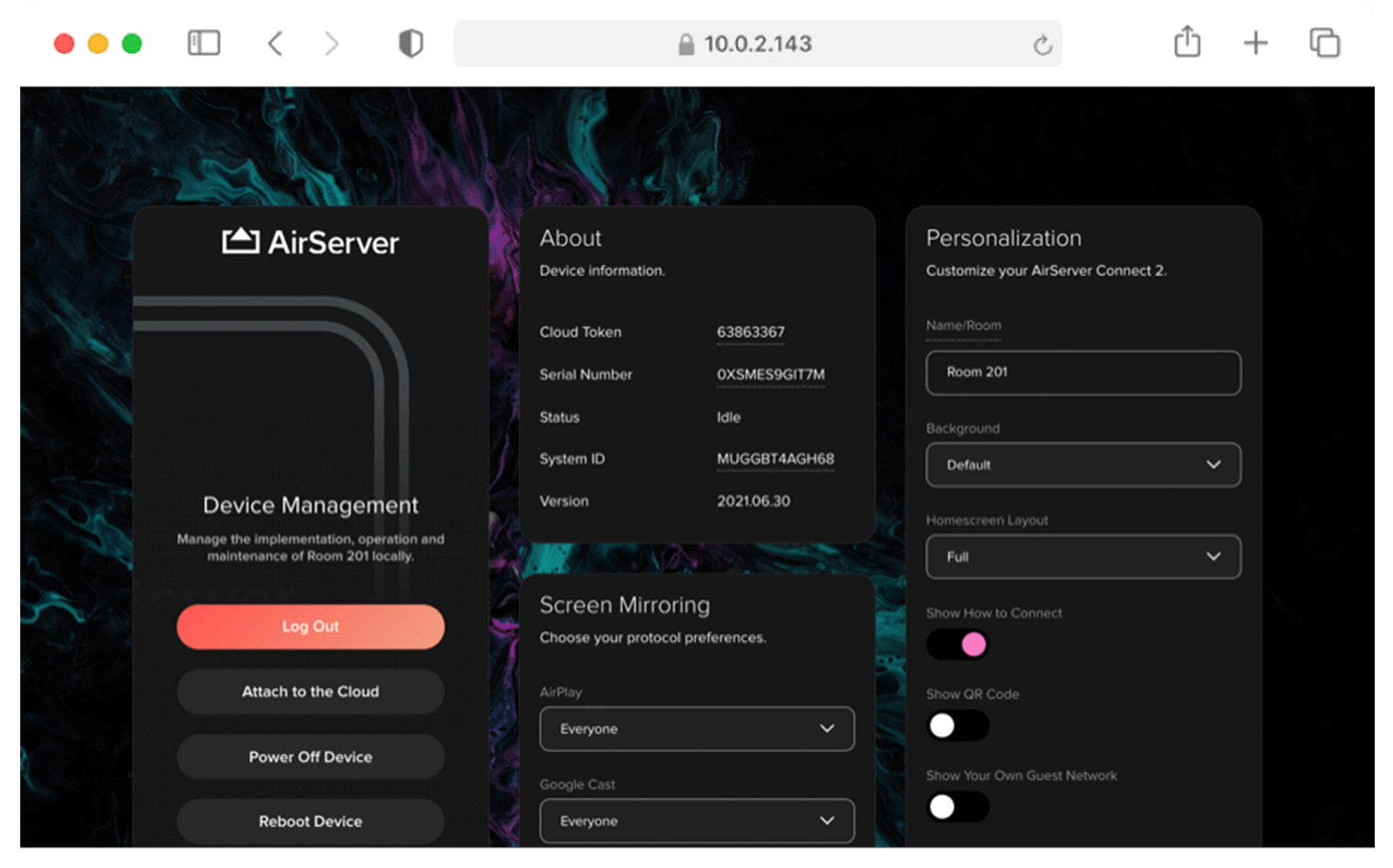Screen dimensions: 1393x868
Task: Click the forward navigation arrow
Action: pos(331,43)
